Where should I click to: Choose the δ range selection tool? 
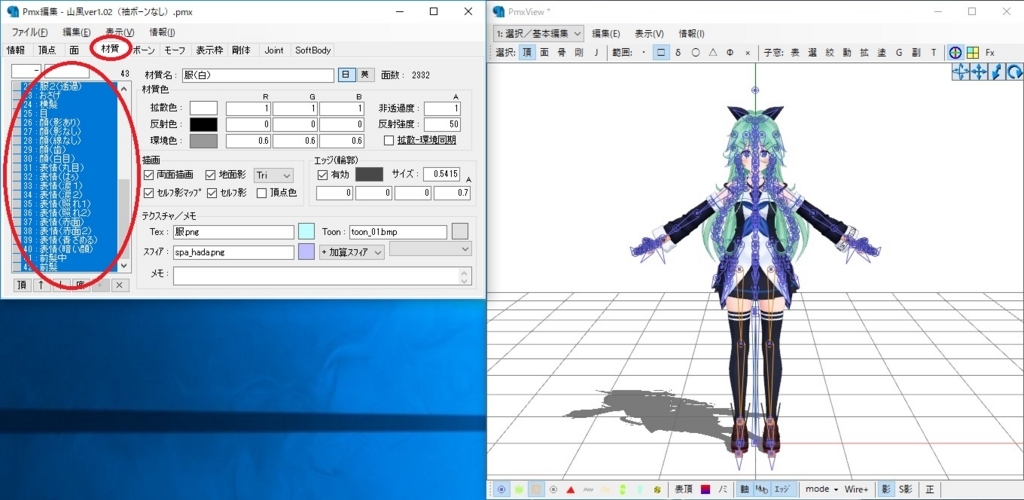678,52
